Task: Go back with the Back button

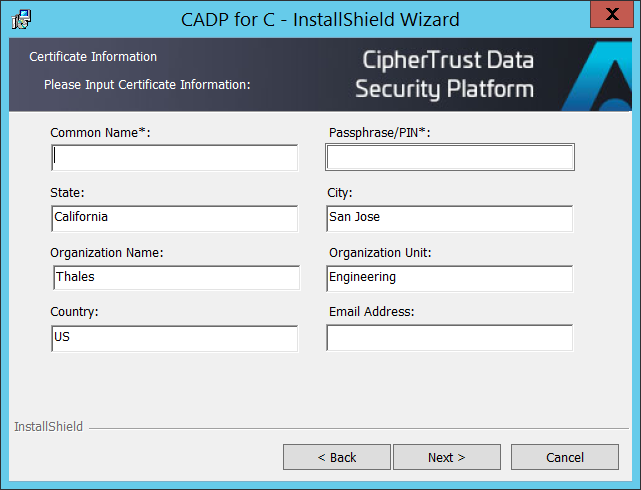Action: [x=336, y=457]
